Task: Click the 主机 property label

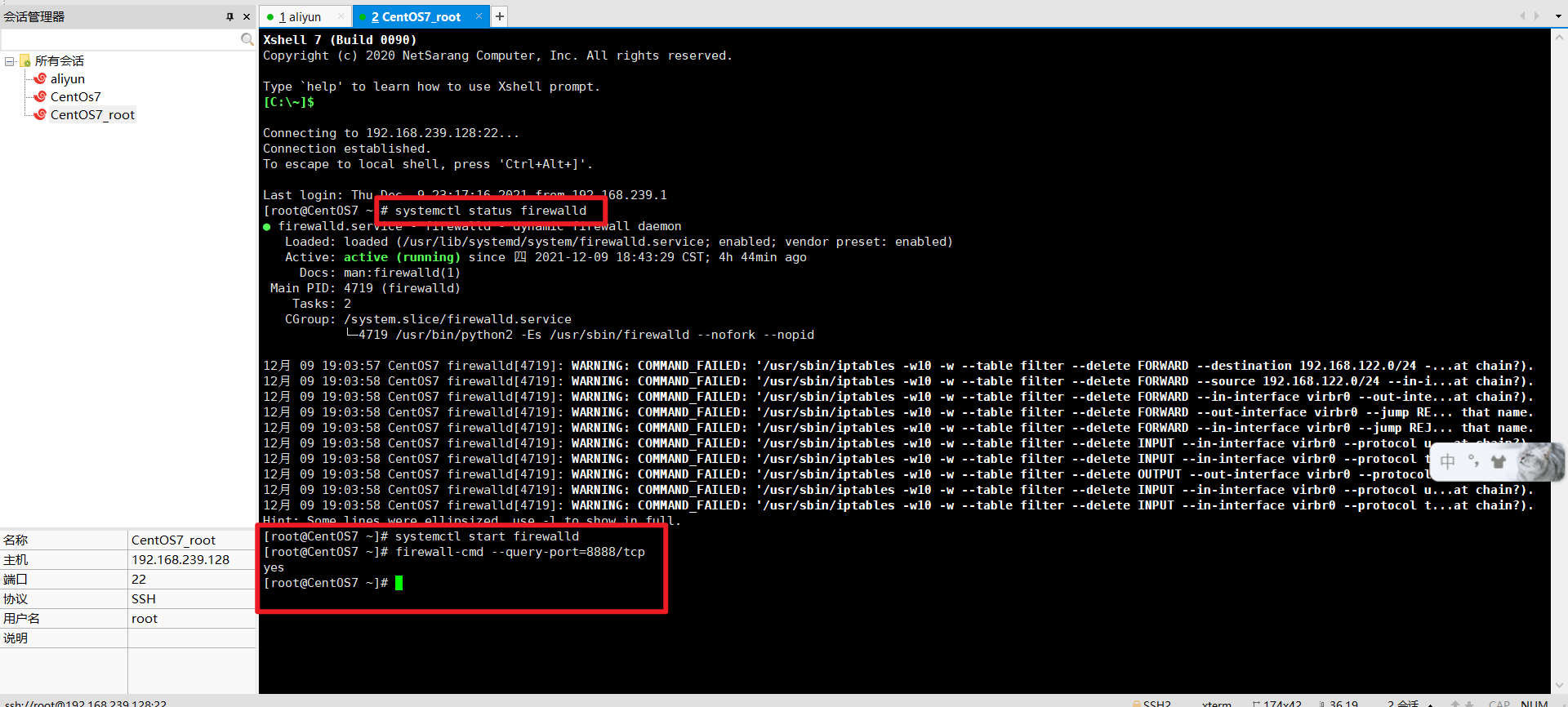Action: click(16, 560)
